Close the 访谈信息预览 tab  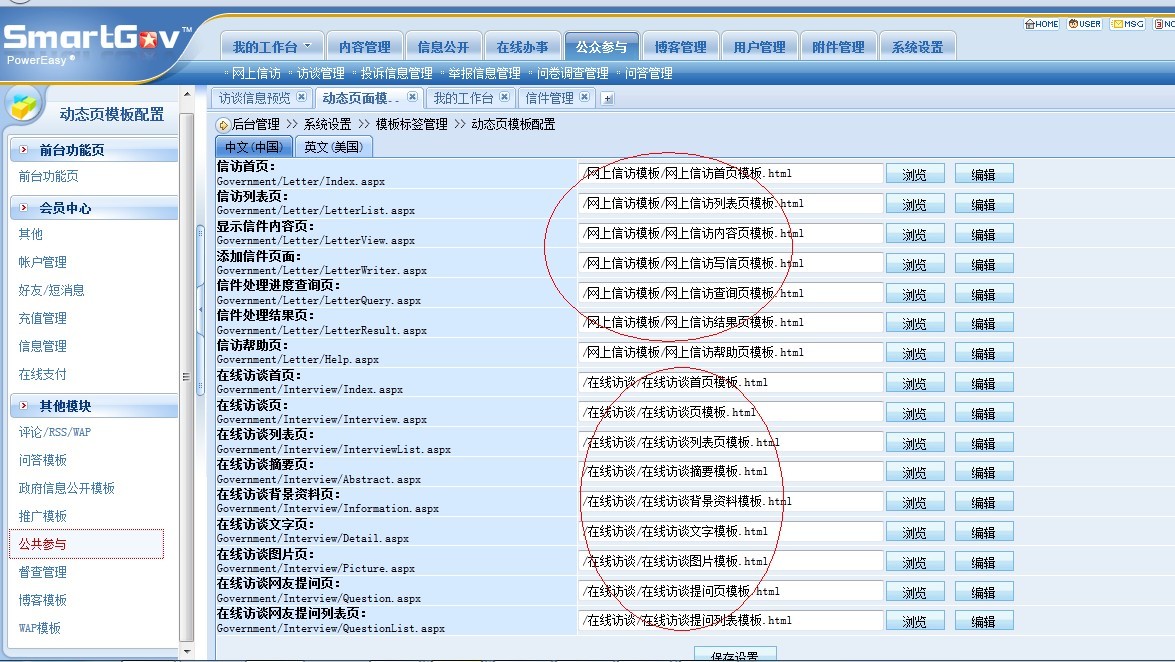pyautogui.click(x=301, y=97)
